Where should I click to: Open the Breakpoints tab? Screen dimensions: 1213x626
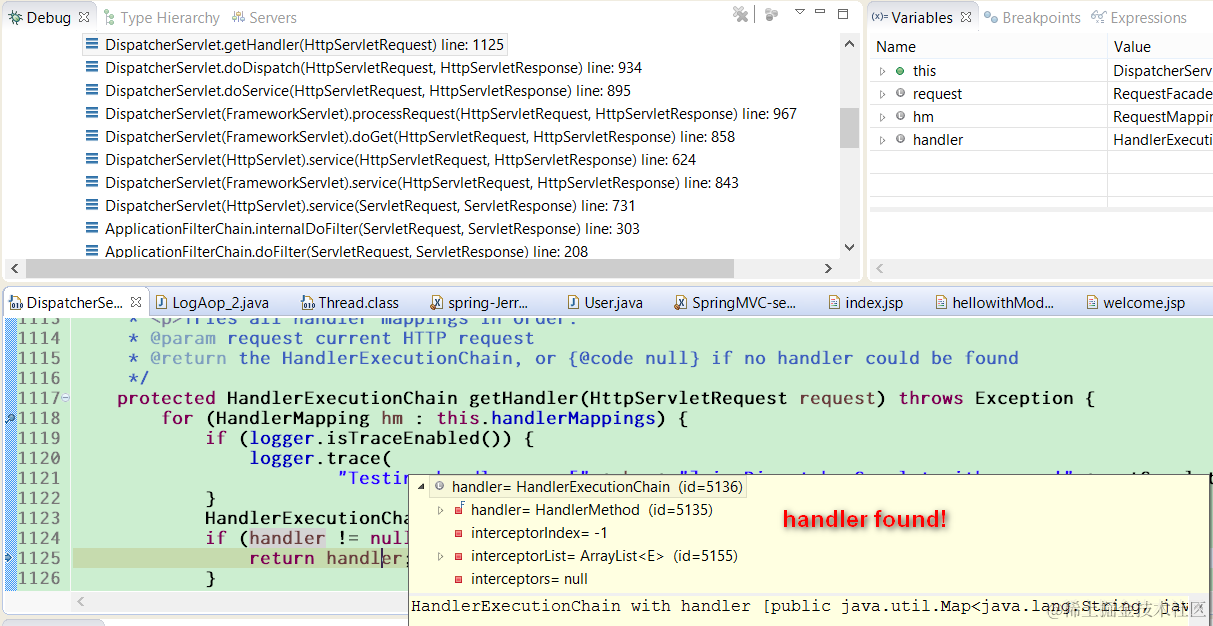[x=1032, y=18]
